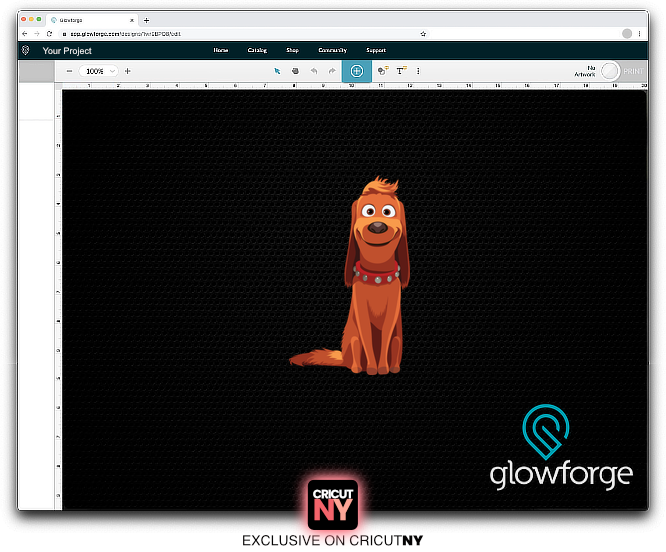Screen dimensions: 666x552
Task: Select the text T tool
Action: [401, 71]
